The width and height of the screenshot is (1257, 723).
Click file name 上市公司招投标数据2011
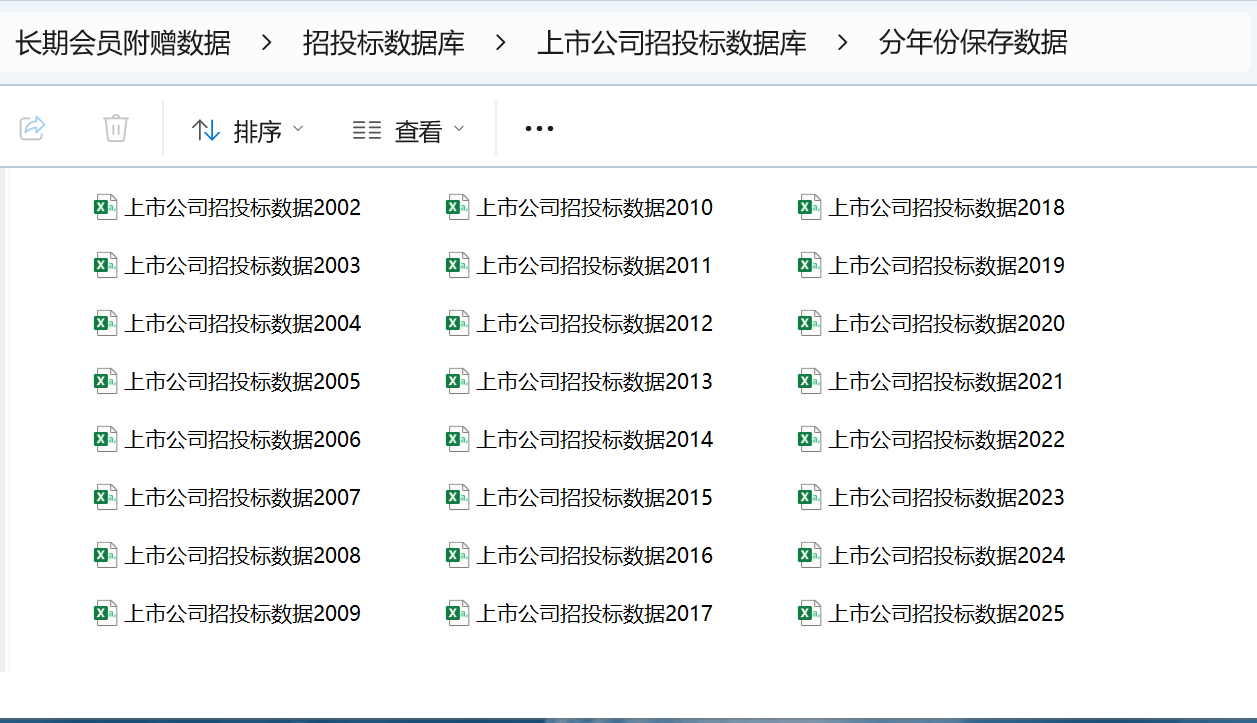[595, 265]
